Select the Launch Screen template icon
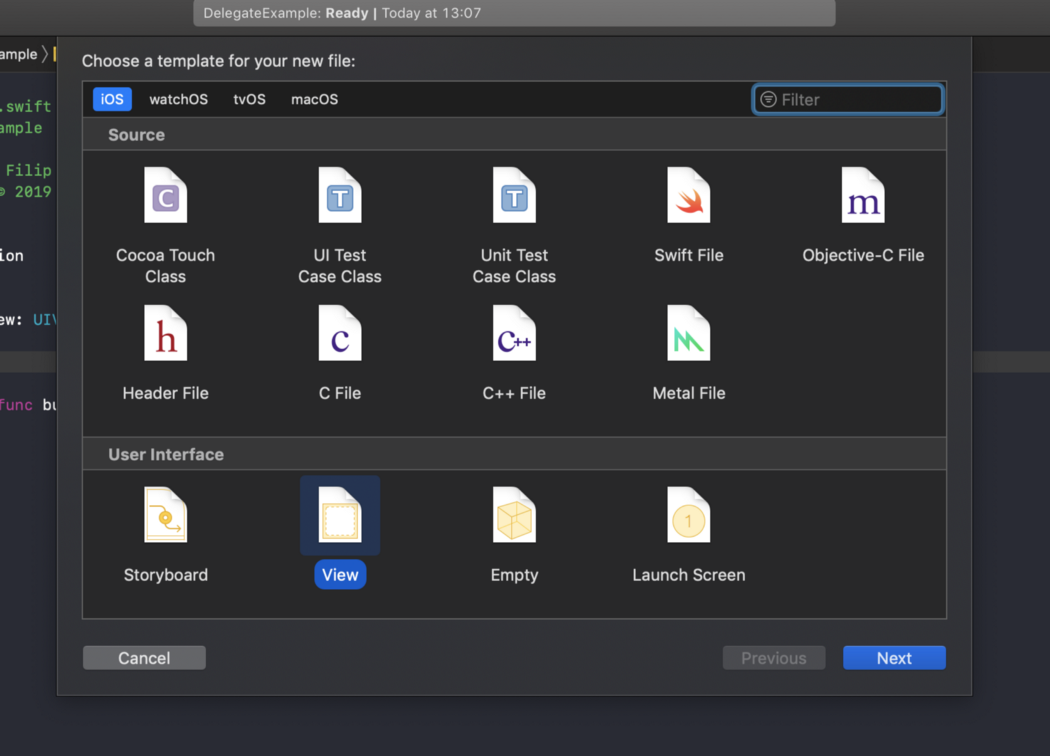This screenshot has height=756, width=1050. click(688, 514)
